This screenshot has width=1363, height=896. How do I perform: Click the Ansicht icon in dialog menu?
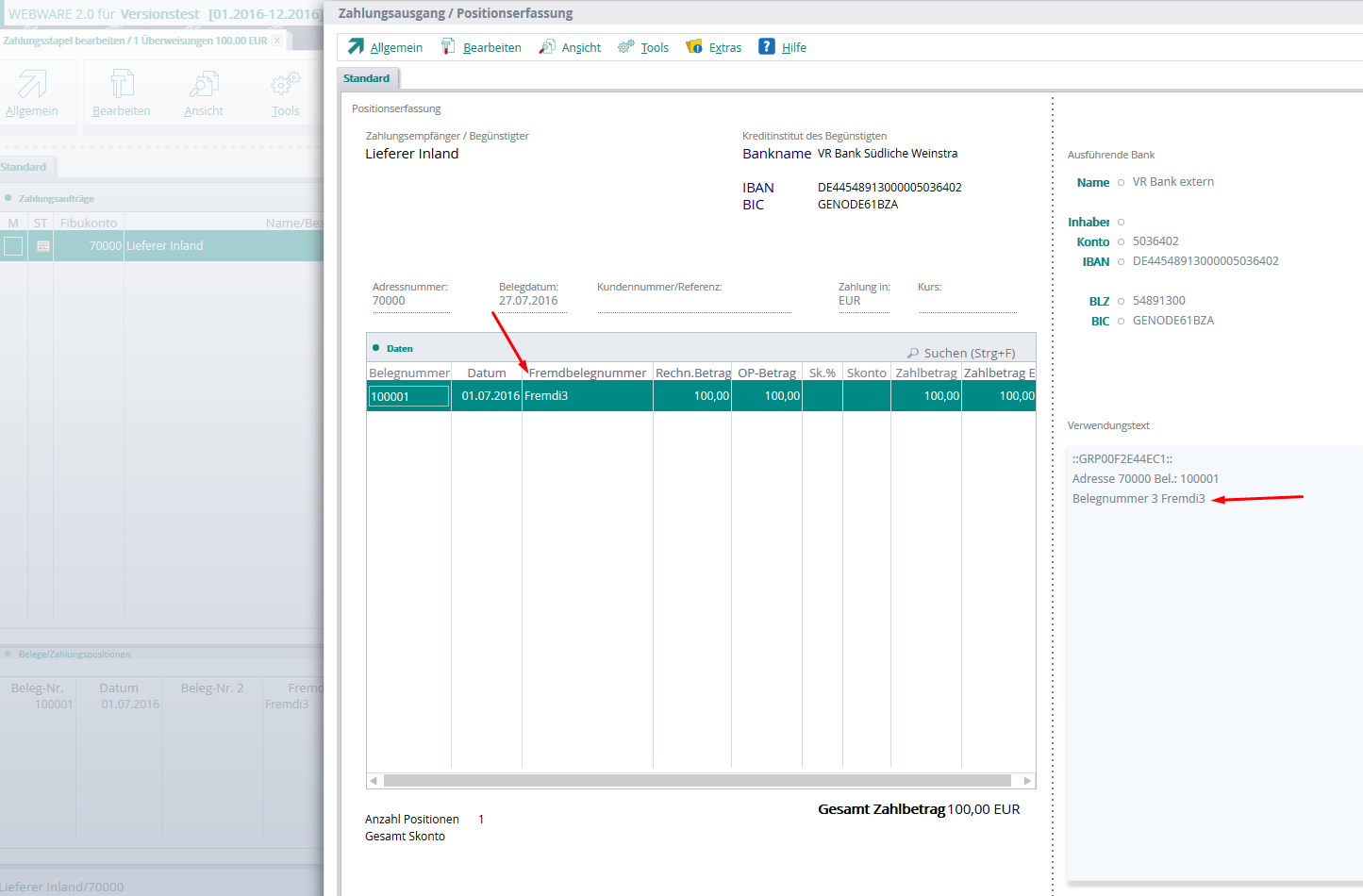point(547,46)
